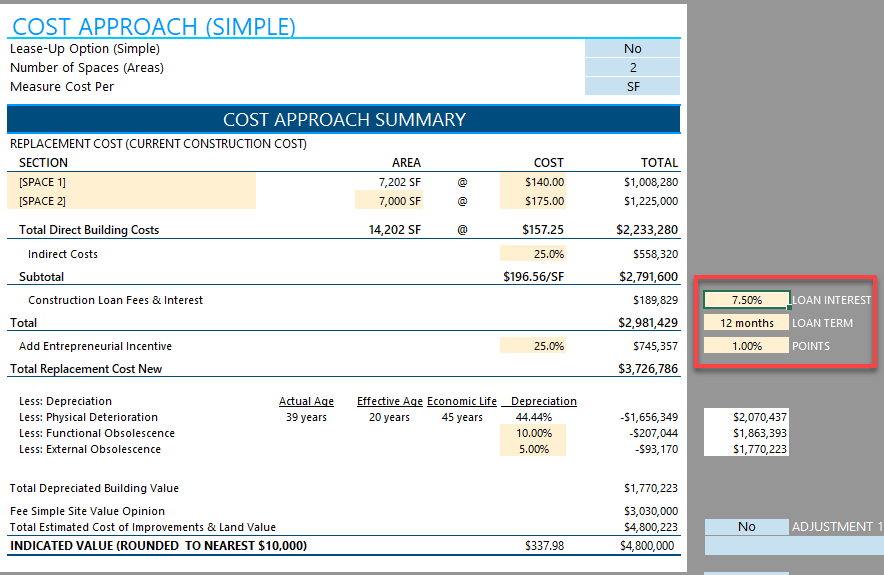Image resolution: width=884 pixels, height=575 pixels.
Task: Select the 1.00% points cell
Action: coord(746,346)
